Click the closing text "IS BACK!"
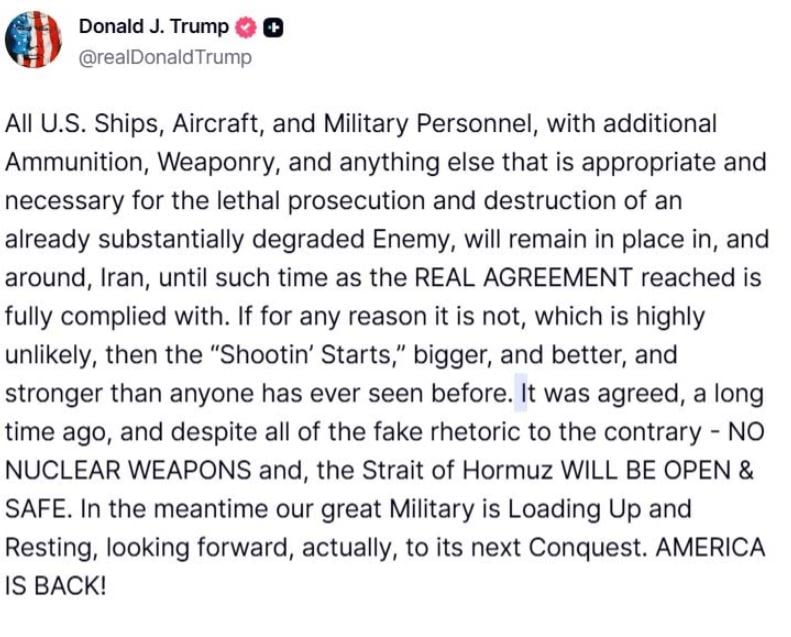Viewport: 791px width, 637px height. (x=55, y=586)
